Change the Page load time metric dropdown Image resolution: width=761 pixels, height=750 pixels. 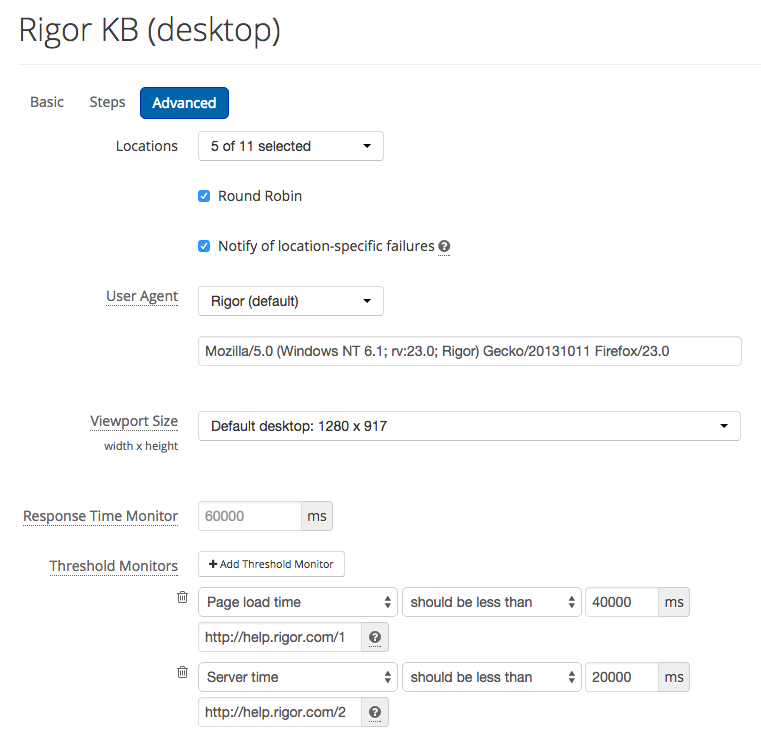(x=298, y=602)
